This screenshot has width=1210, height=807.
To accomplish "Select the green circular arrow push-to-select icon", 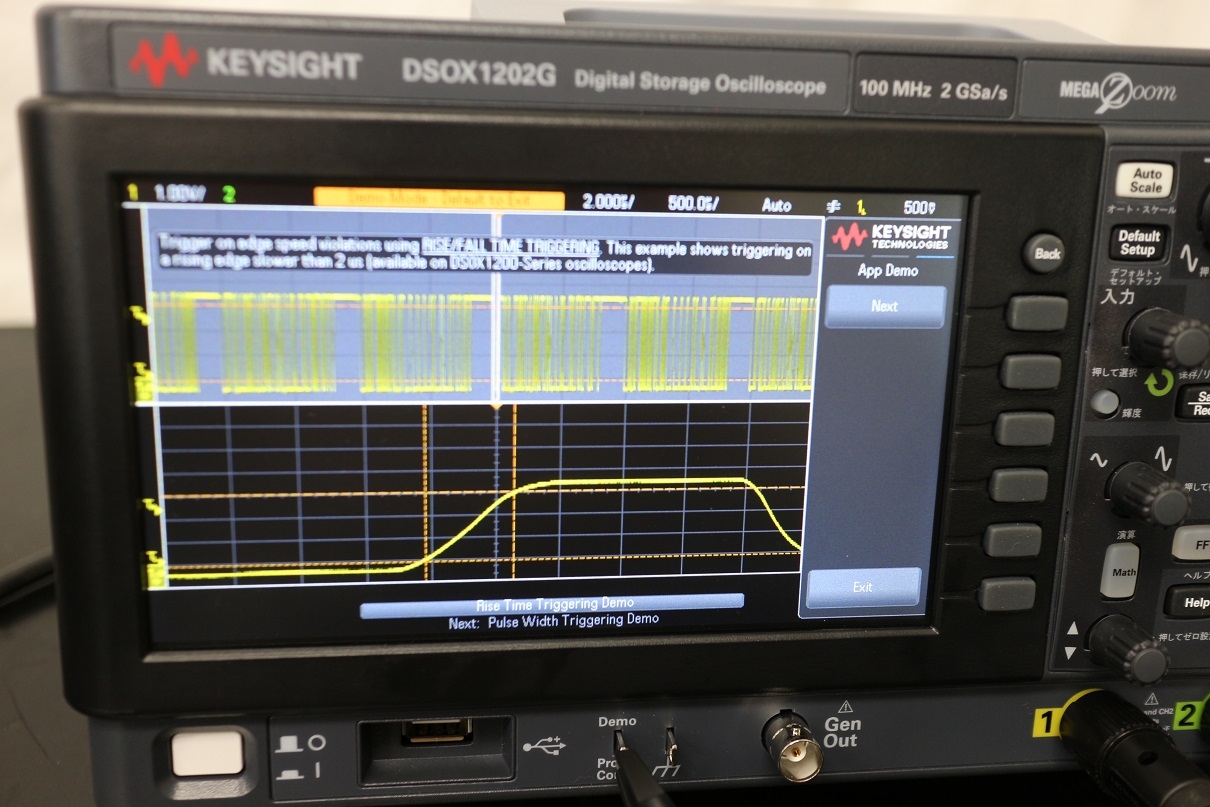I will tap(1160, 384).
